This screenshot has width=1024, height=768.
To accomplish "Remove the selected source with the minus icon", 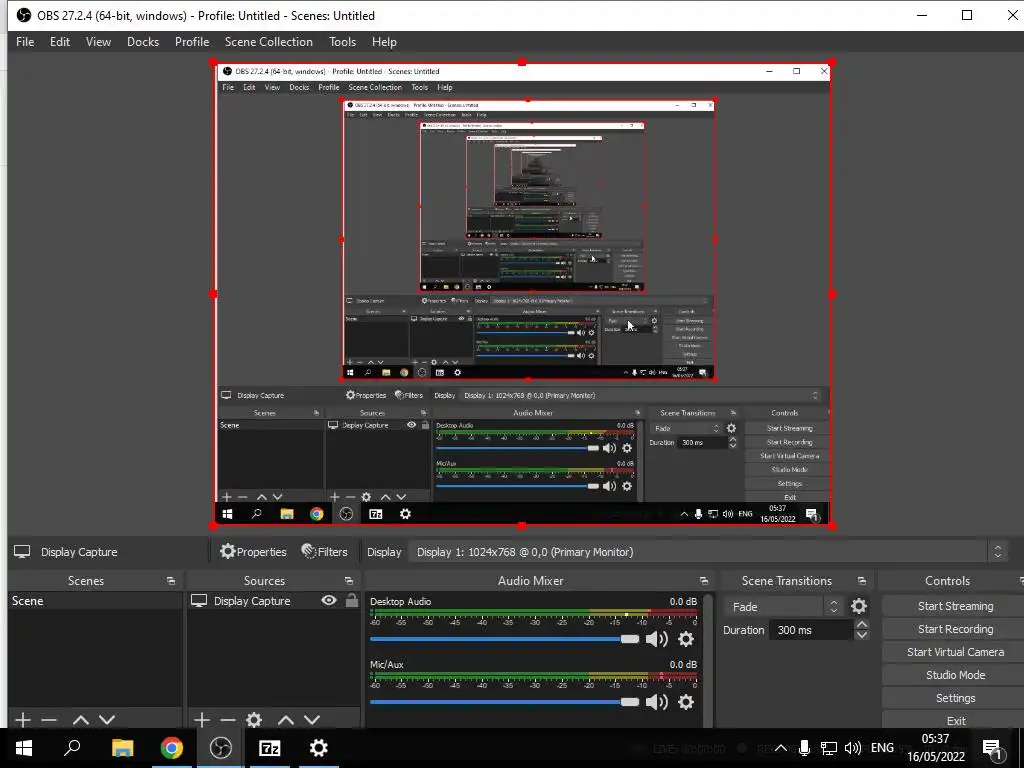I will tap(227, 720).
